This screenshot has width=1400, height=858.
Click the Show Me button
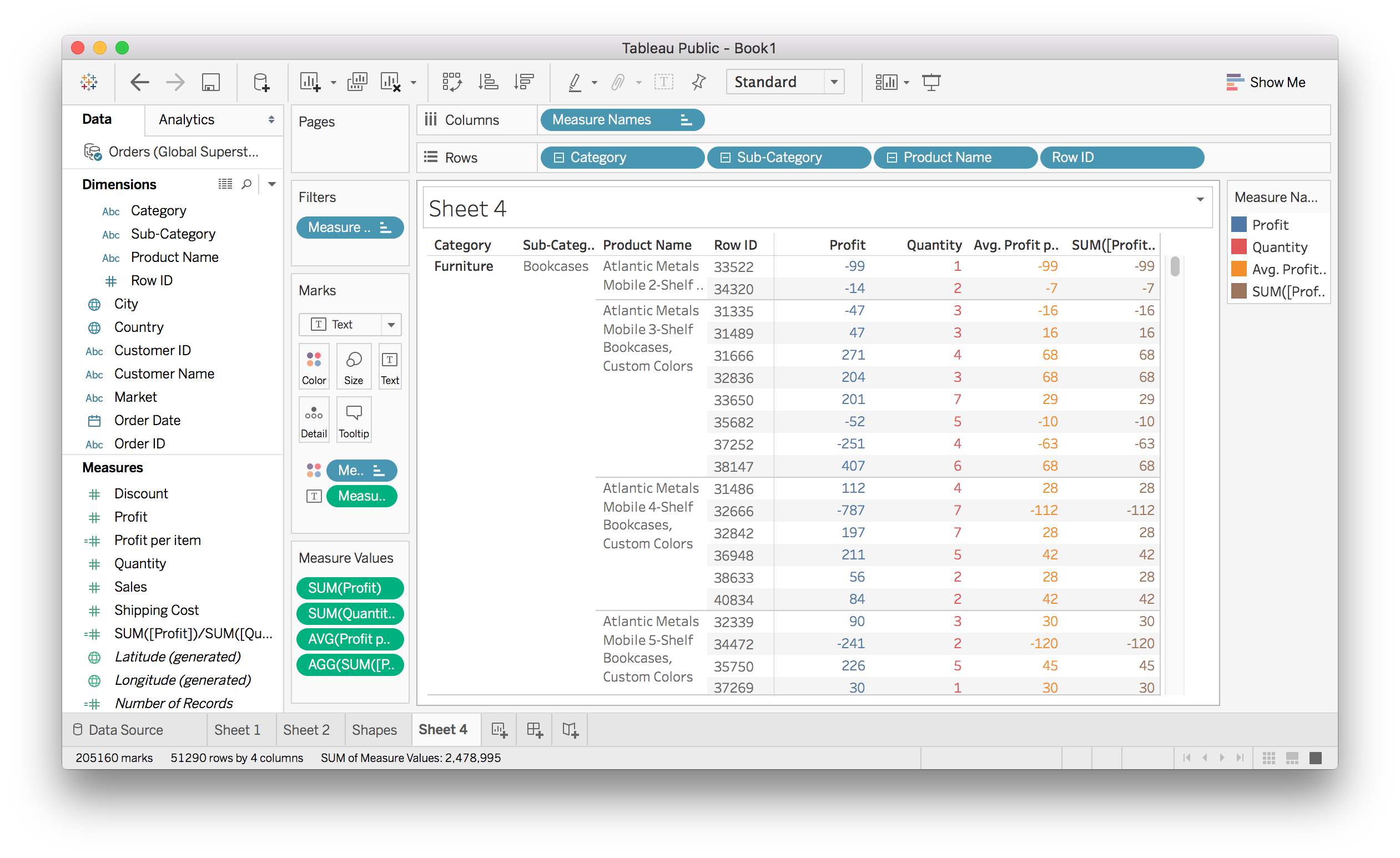1266,82
